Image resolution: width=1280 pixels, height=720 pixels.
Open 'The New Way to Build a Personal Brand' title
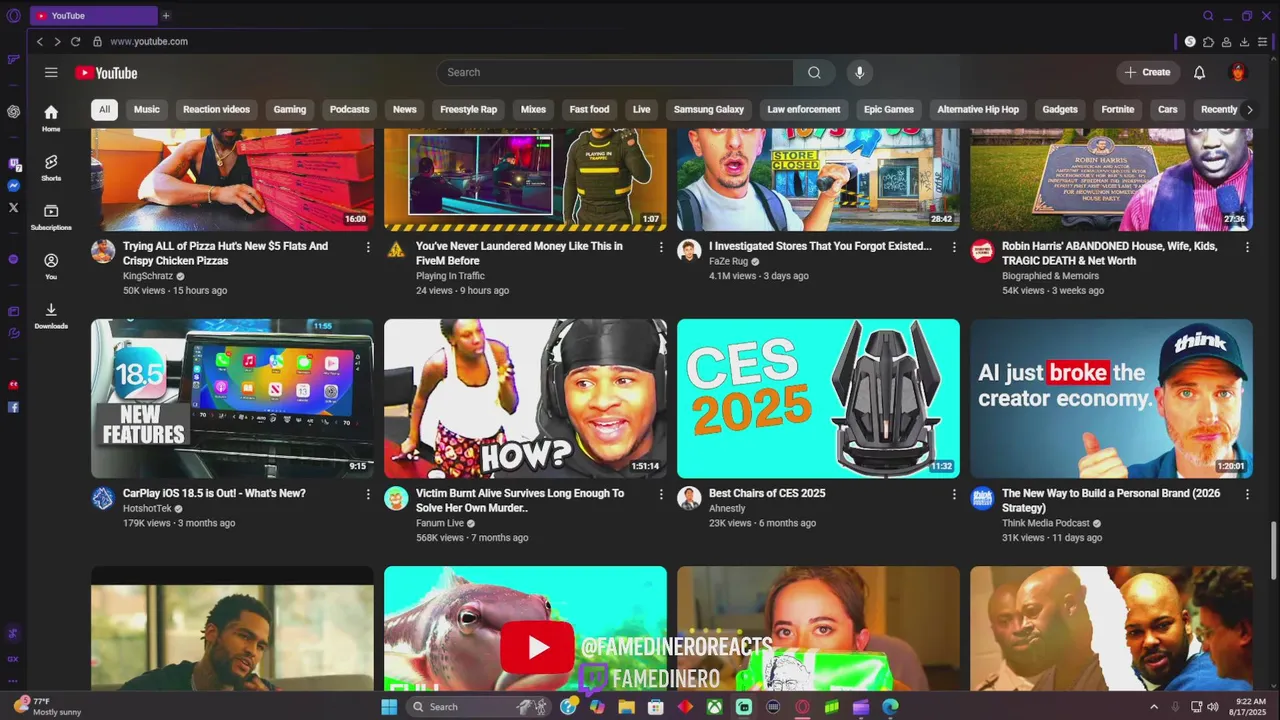1111,500
